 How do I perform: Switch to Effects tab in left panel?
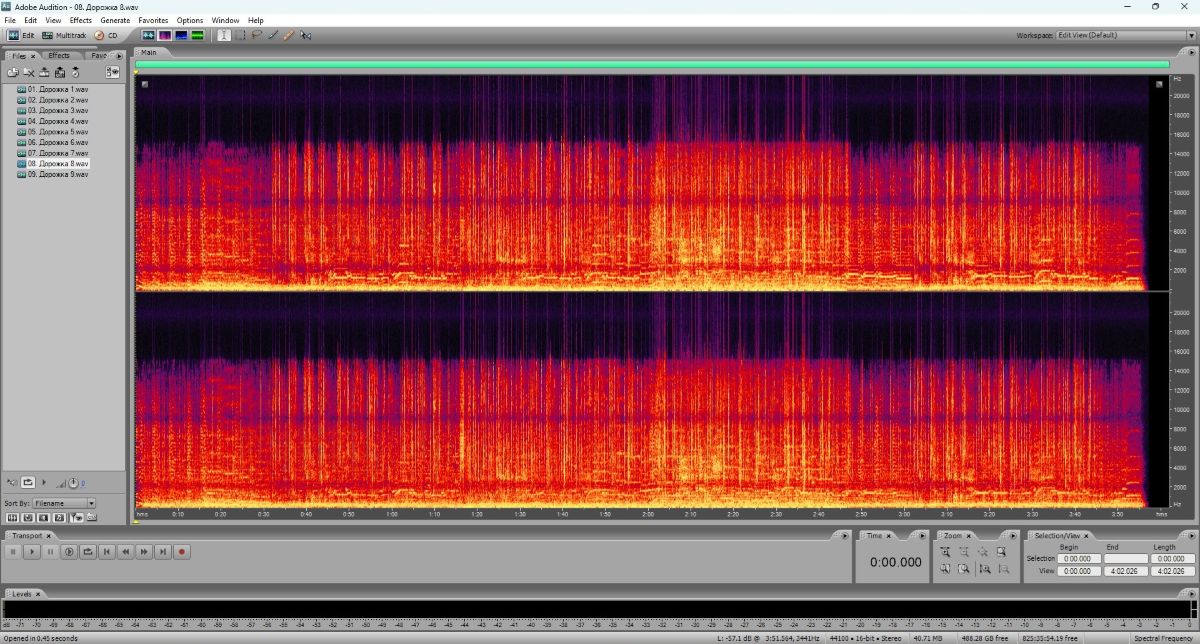pos(59,55)
